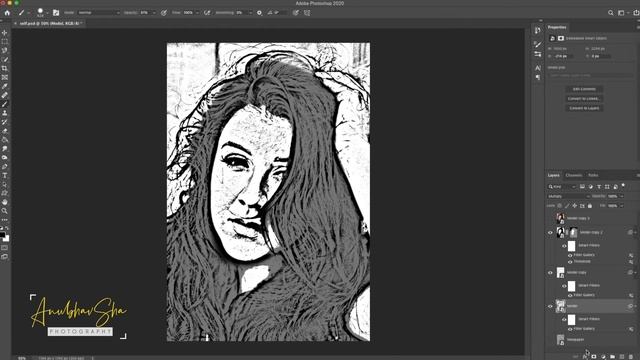Click the foreground color swatch

point(2,235)
